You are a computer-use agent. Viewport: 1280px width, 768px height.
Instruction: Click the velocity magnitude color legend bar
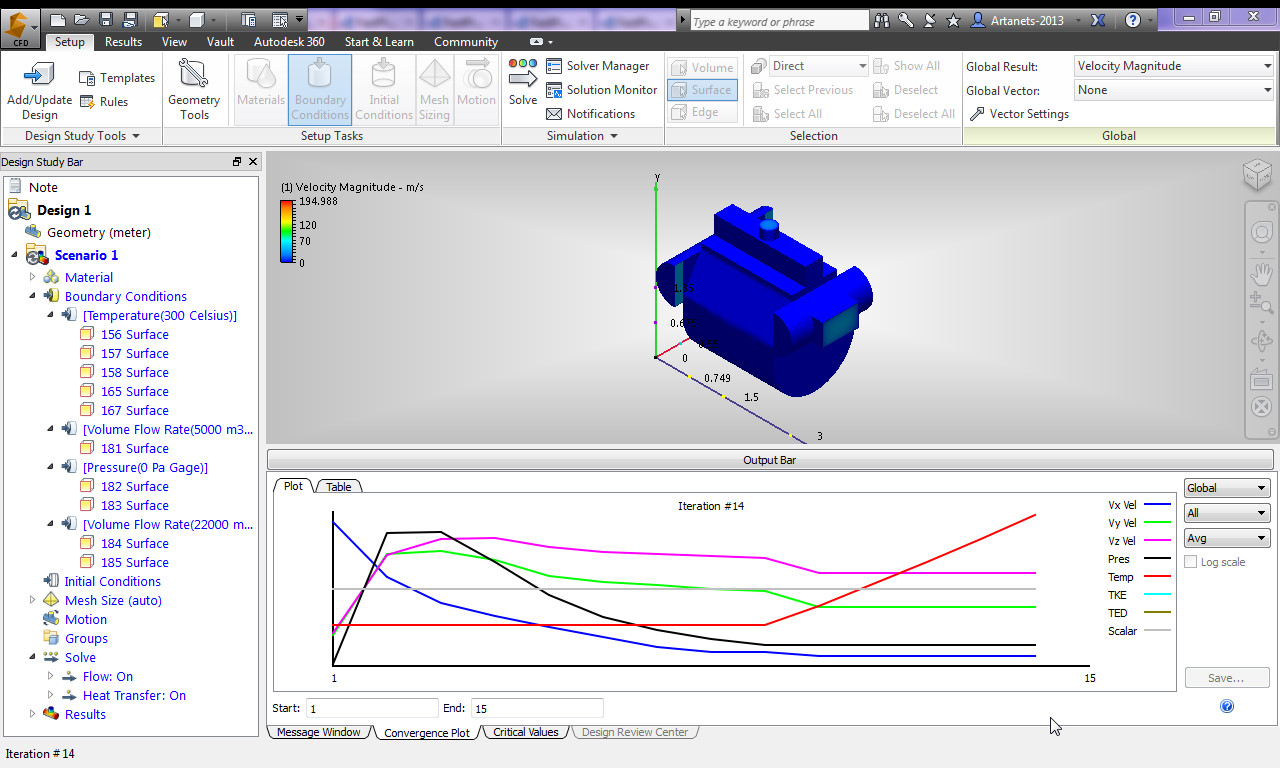click(x=287, y=232)
